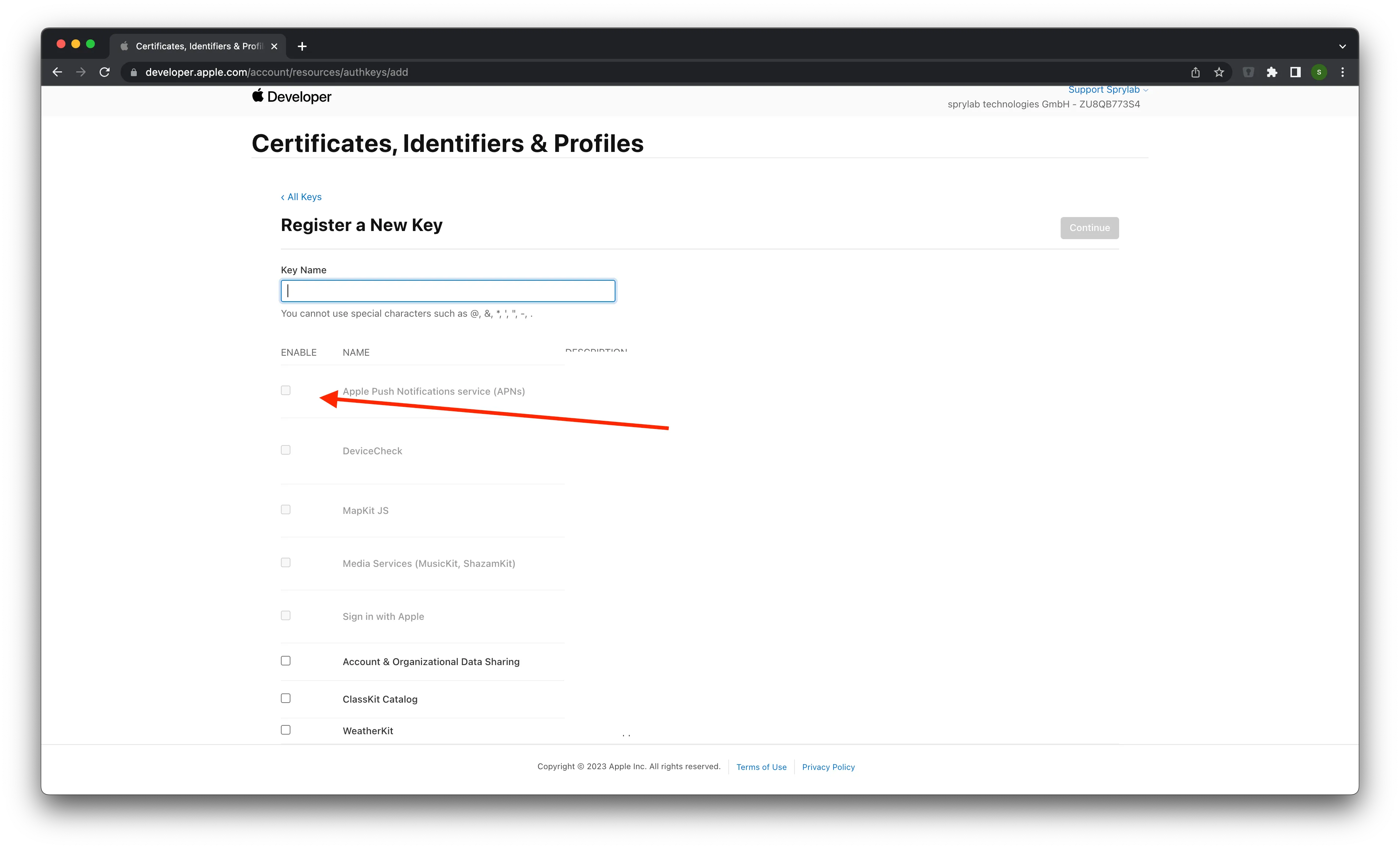Click the share page icon in address bar
Viewport: 1400px width, 849px height.
(x=1196, y=72)
